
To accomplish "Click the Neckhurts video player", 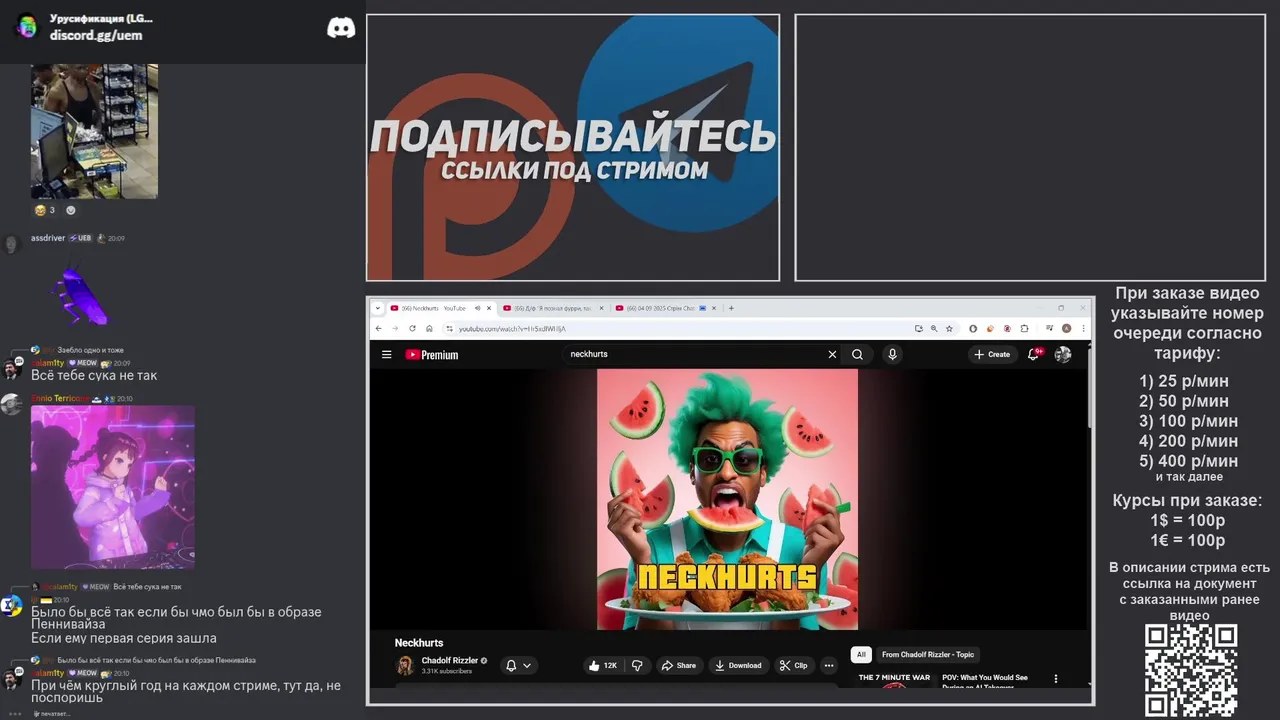I will [x=728, y=499].
